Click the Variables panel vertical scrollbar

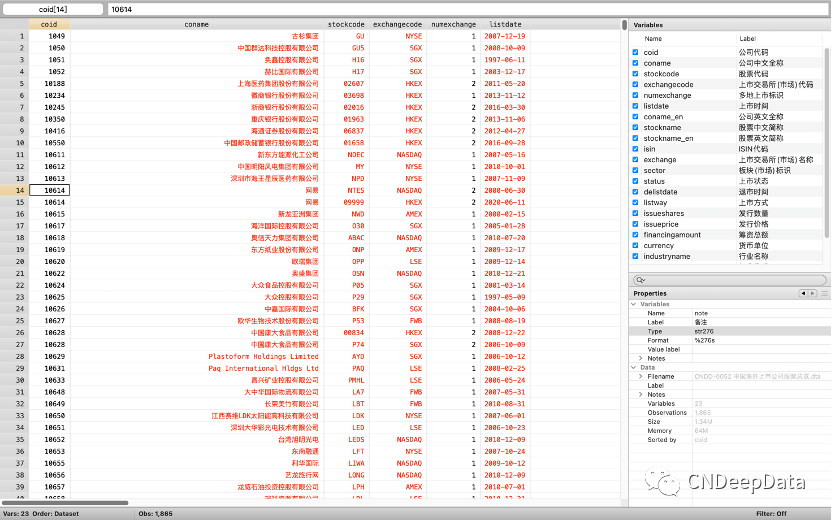(826, 142)
